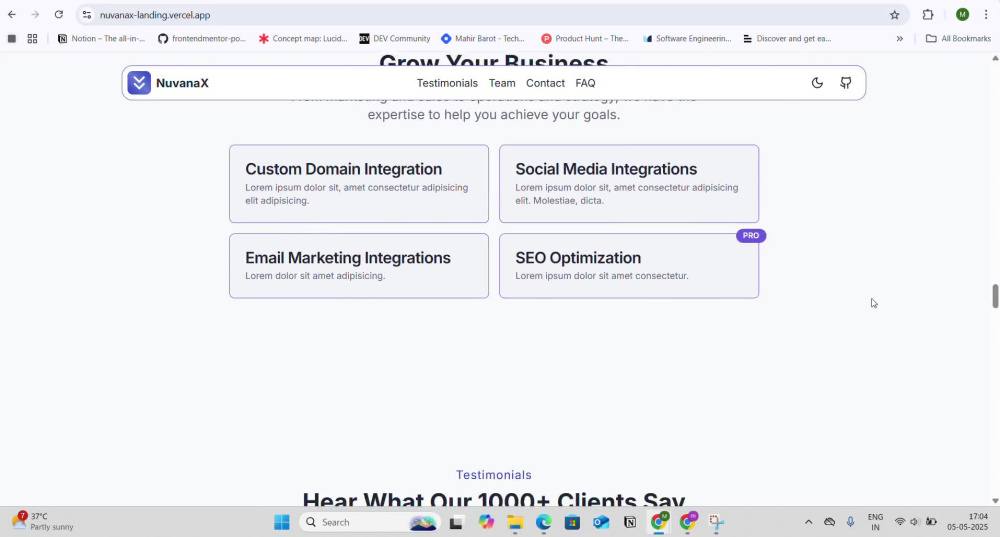The image size is (1000, 537).
Task: Open Notion app from taskbar
Action: click(629, 522)
